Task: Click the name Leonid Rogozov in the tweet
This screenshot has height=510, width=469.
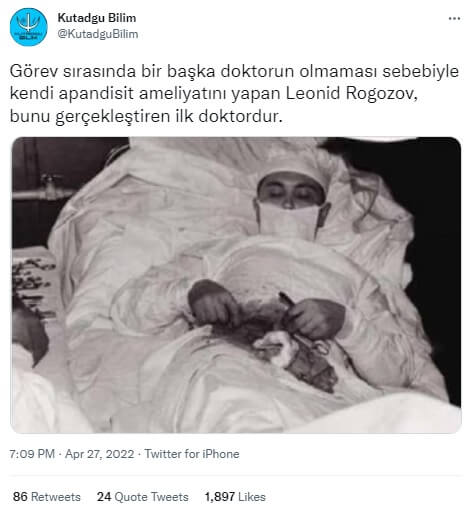Action: [x=350, y=94]
